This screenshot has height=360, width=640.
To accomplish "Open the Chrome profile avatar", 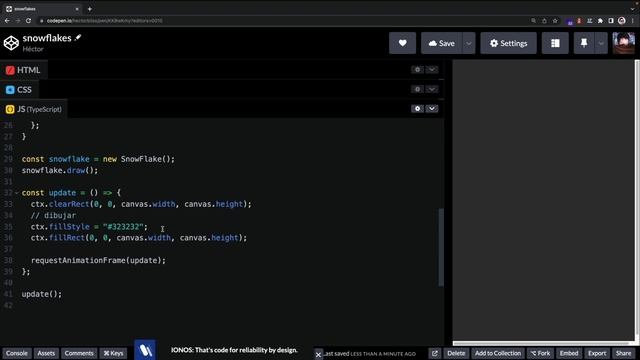I will pyautogui.click(x=622, y=20).
